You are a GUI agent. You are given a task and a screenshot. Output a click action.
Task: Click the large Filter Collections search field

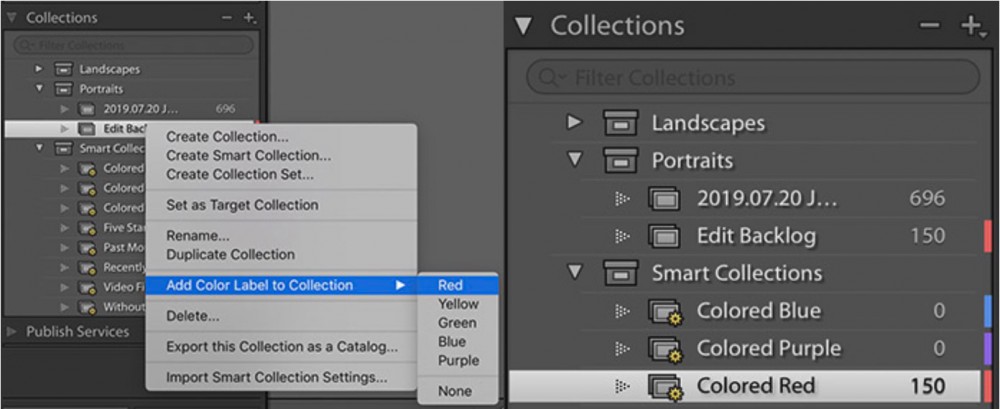[x=753, y=78]
